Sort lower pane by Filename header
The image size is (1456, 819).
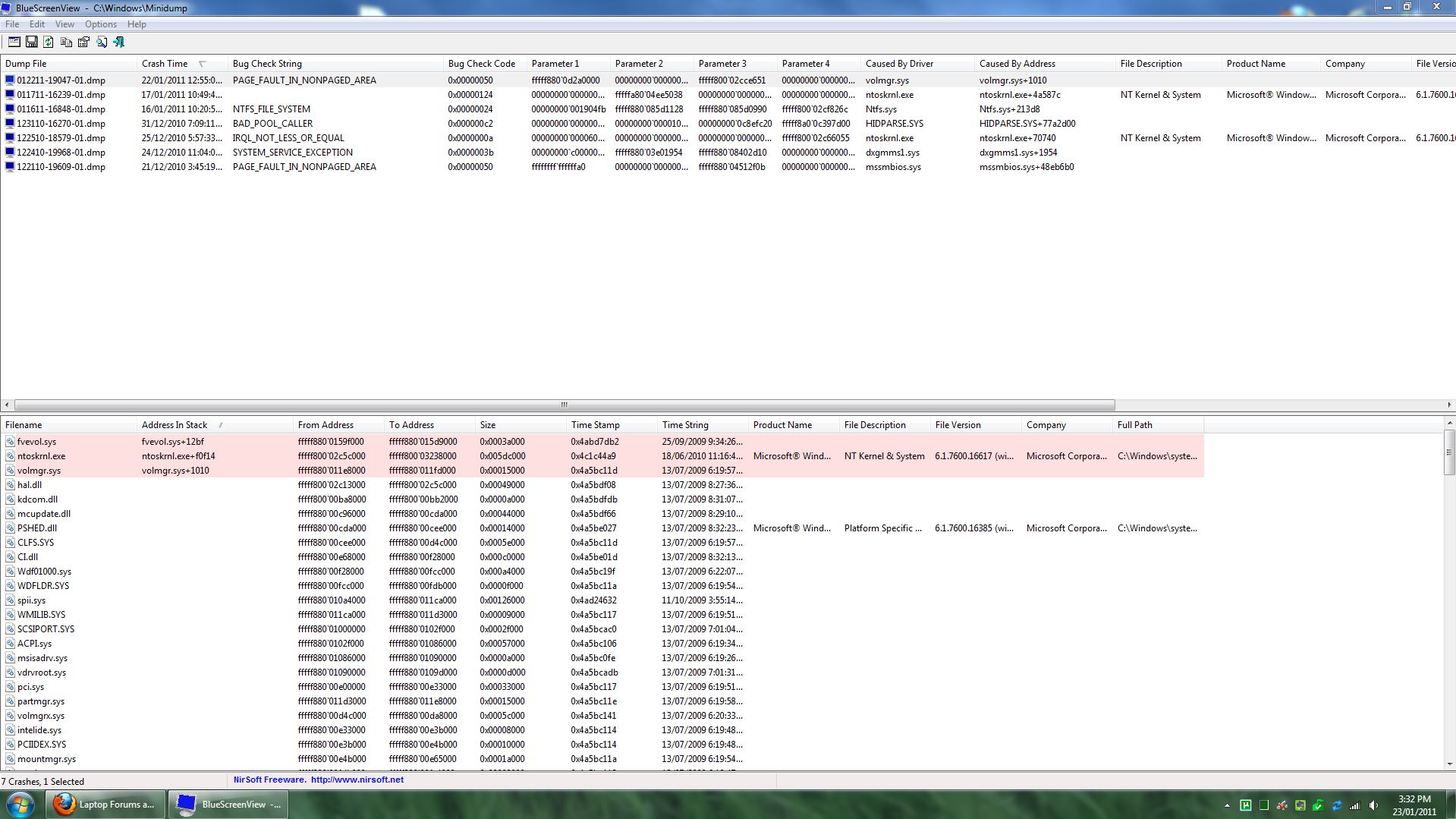(x=68, y=425)
